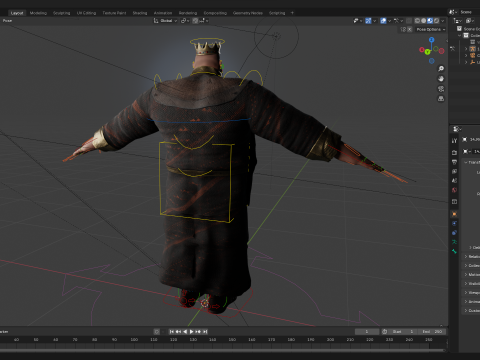The image size is (480, 360).
Task: Open the Sculpting workspace tab
Action: coord(62,13)
